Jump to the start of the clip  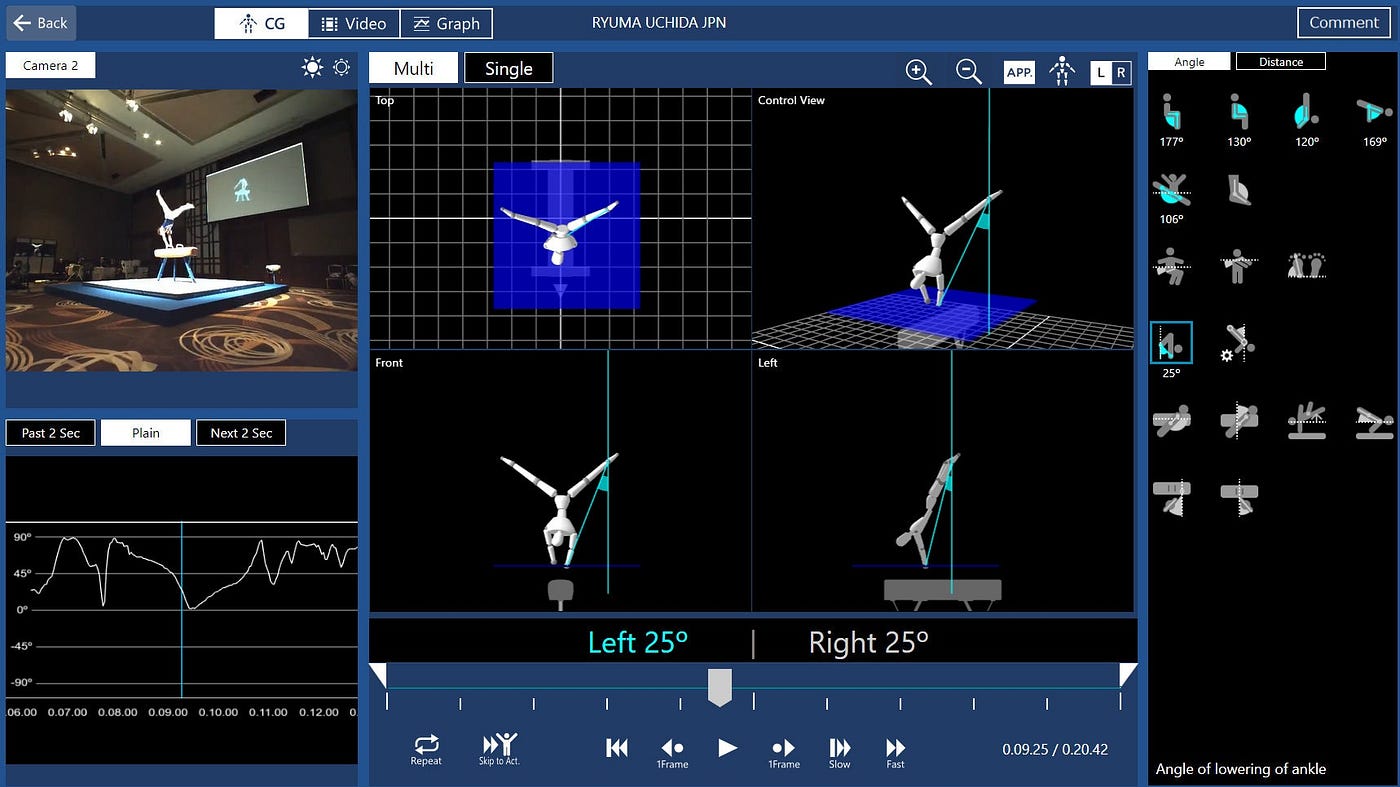coord(617,748)
